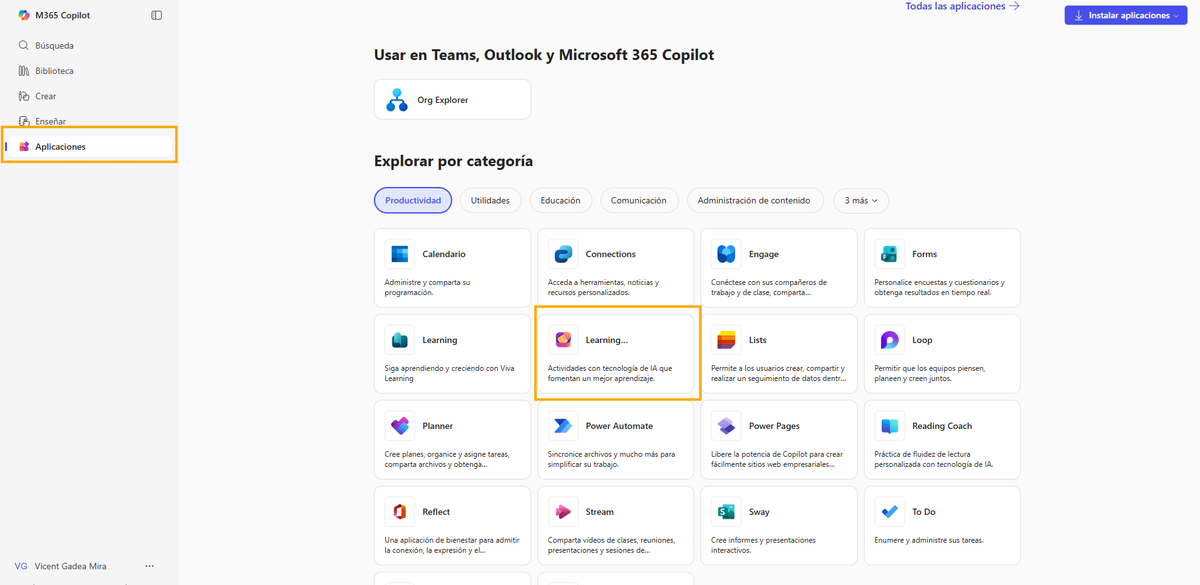Click the M365 Copilot logo icon
The image size is (1200, 585).
(x=24, y=15)
